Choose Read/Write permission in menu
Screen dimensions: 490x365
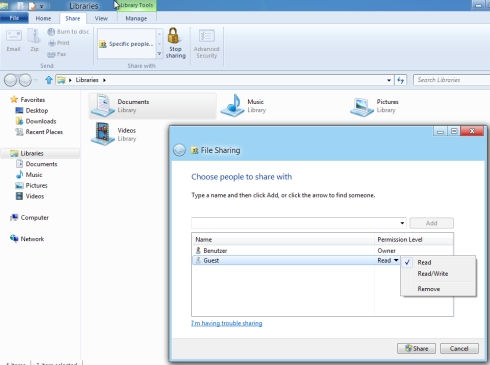pos(438,274)
